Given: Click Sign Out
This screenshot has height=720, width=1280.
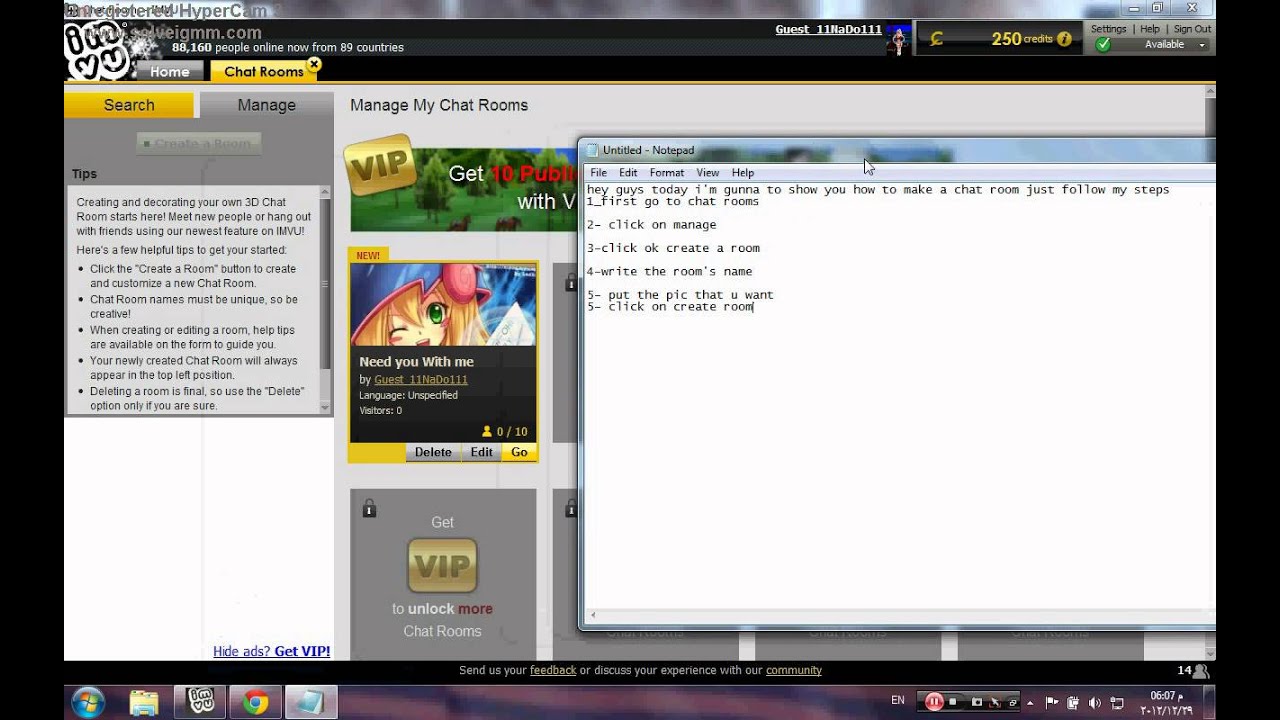Looking at the screenshot, I should pos(1192,29).
